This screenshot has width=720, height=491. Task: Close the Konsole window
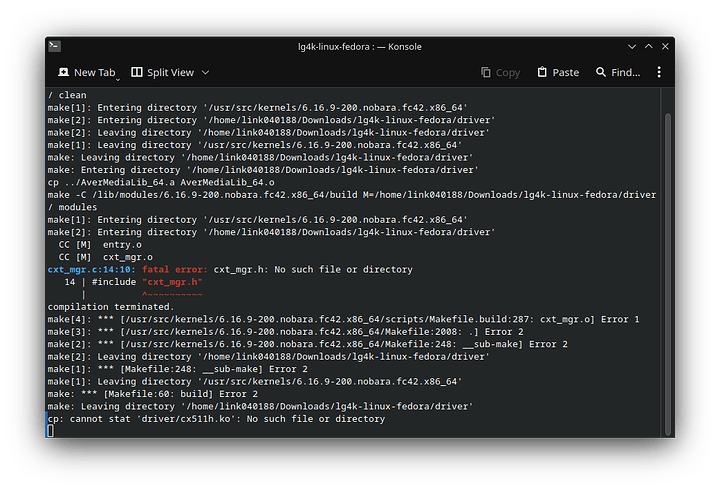665,46
